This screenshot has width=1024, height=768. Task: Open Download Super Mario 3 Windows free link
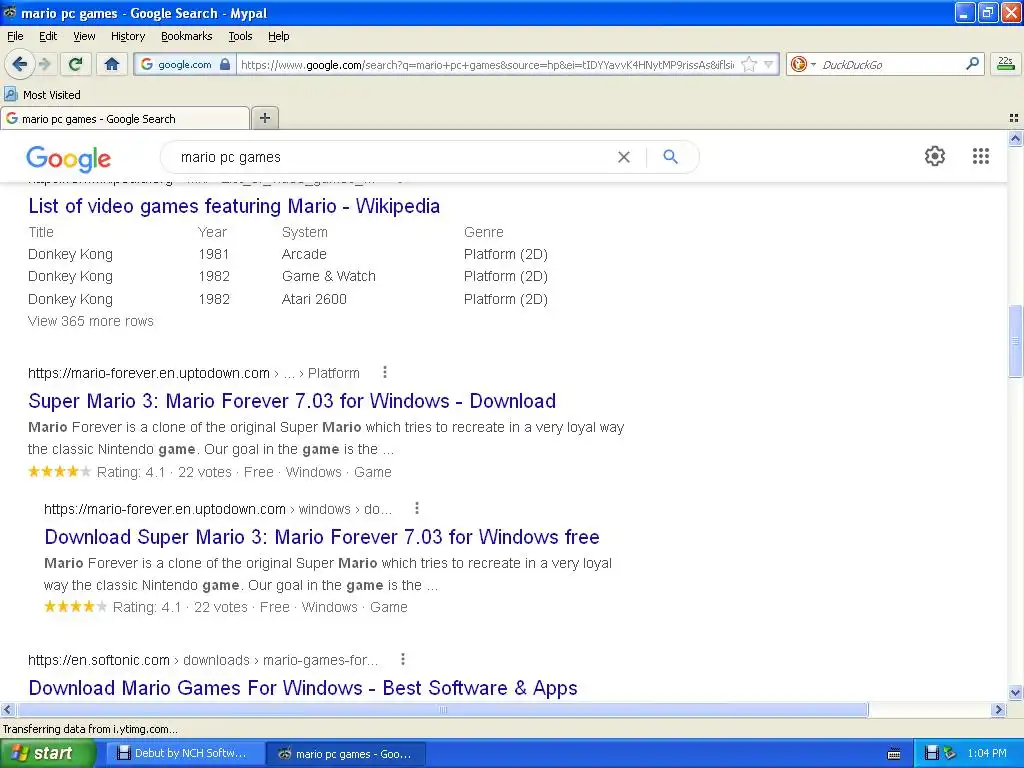tap(321, 537)
